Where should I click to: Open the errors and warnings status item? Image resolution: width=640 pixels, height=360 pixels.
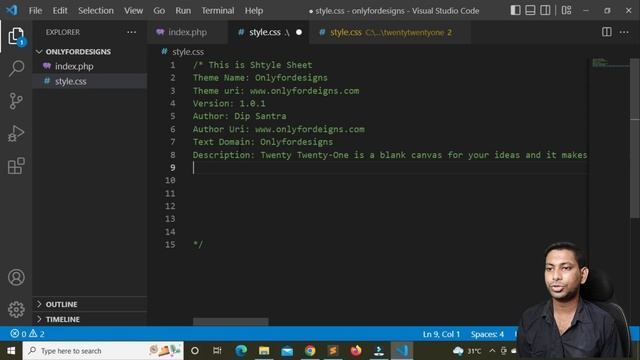27,334
